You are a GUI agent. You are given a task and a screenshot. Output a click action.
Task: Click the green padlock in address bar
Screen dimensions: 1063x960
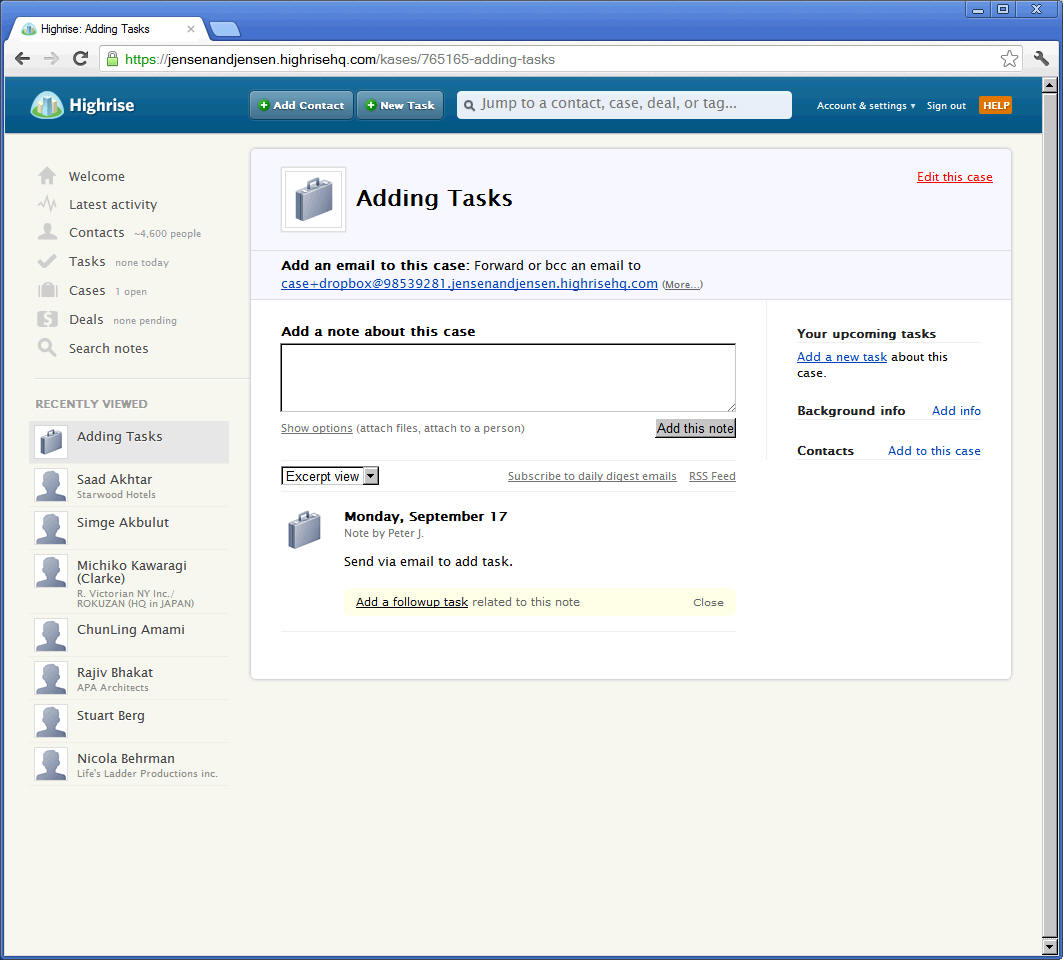coord(113,59)
